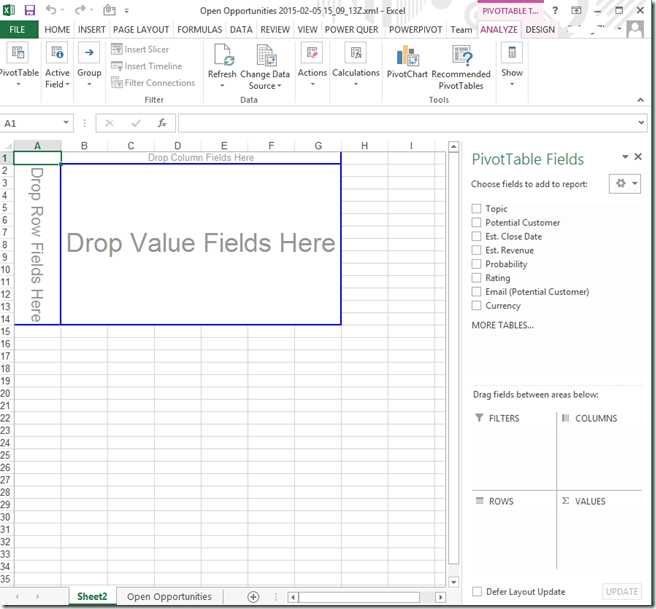
Task: Switch to the Open Opportunities sheet tab
Action: [169, 597]
